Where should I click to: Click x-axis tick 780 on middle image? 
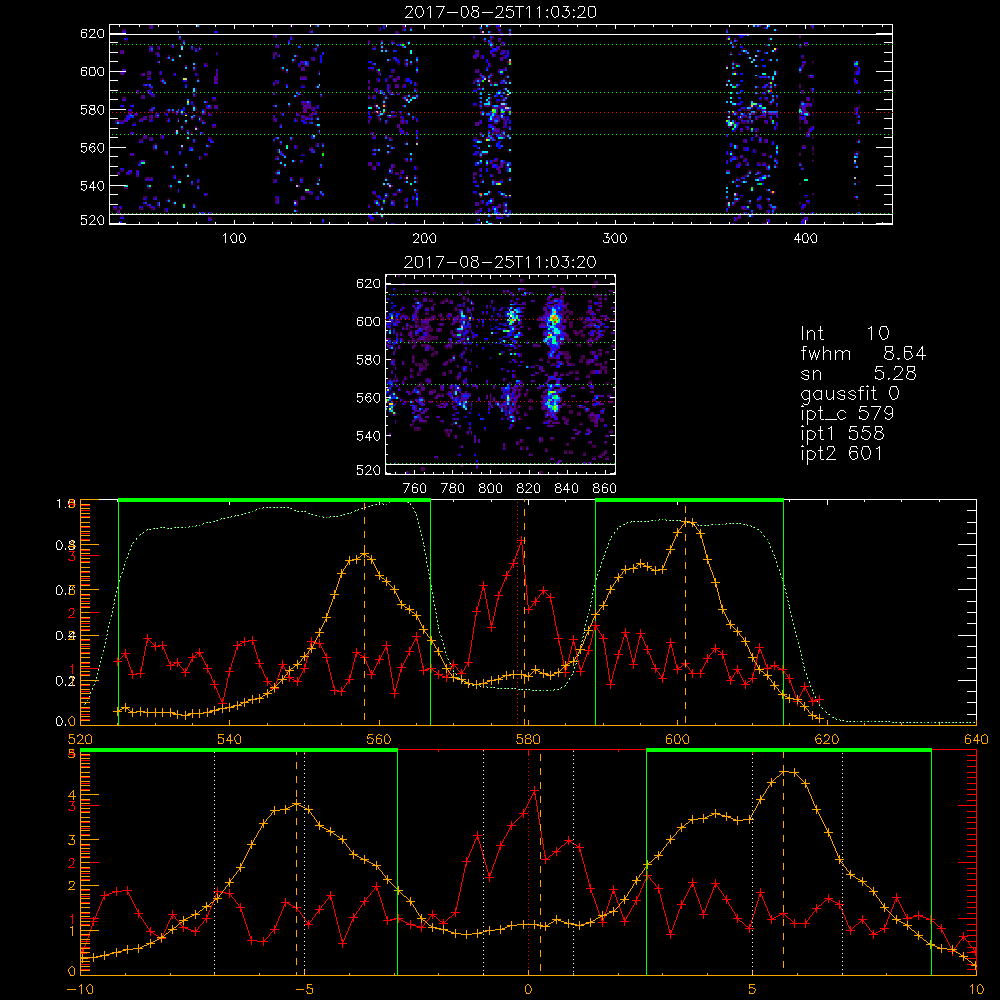point(453,489)
